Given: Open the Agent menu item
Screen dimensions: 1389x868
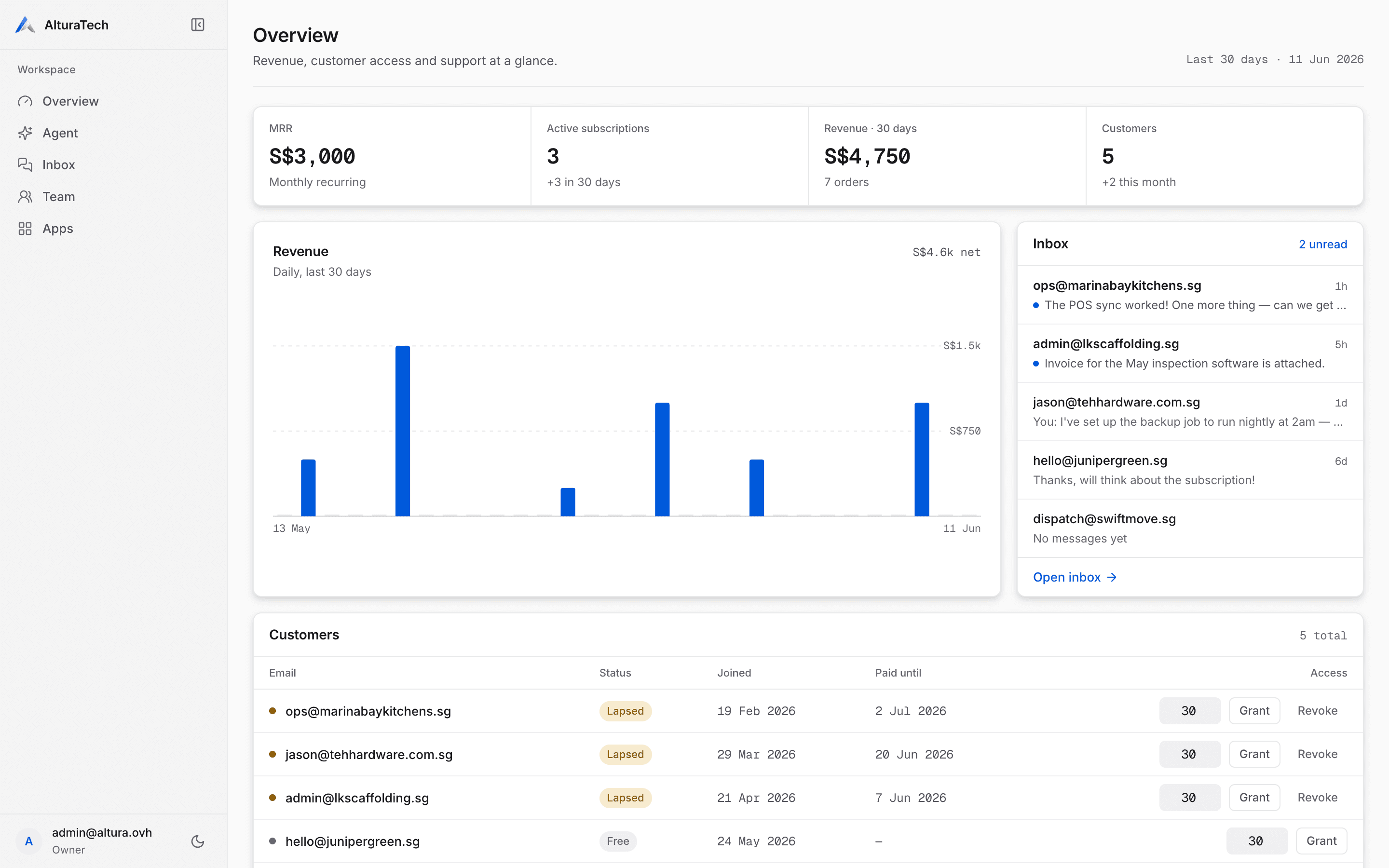Looking at the screenshot, I should pyautogui.click(x=114, y=133).
